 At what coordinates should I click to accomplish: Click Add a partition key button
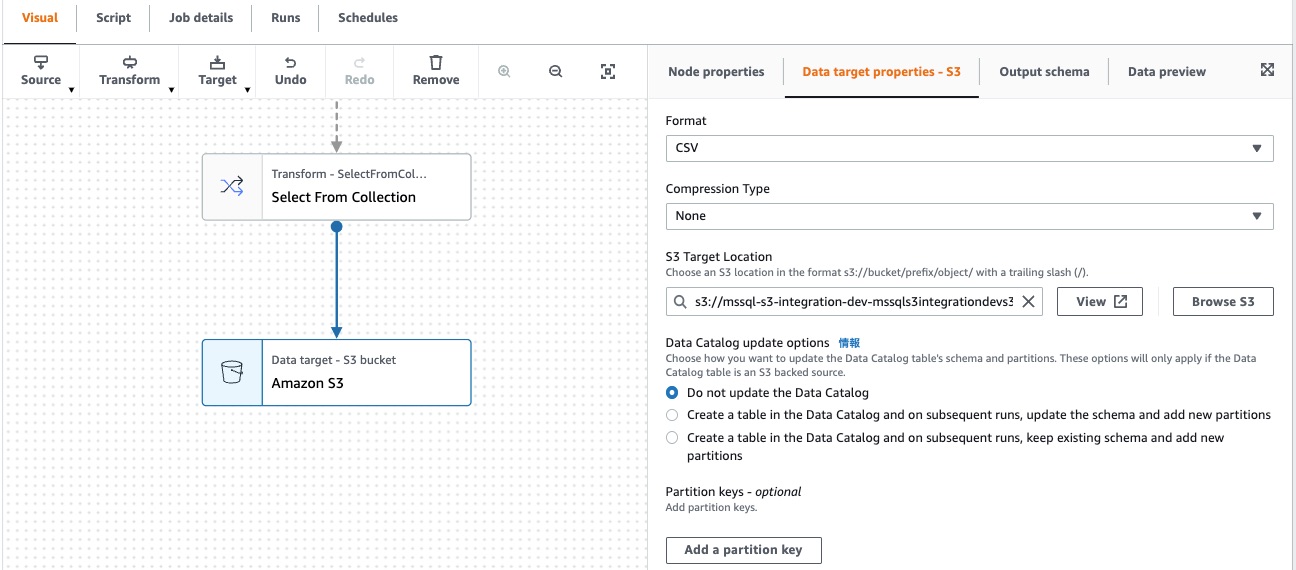pos(743,550)
